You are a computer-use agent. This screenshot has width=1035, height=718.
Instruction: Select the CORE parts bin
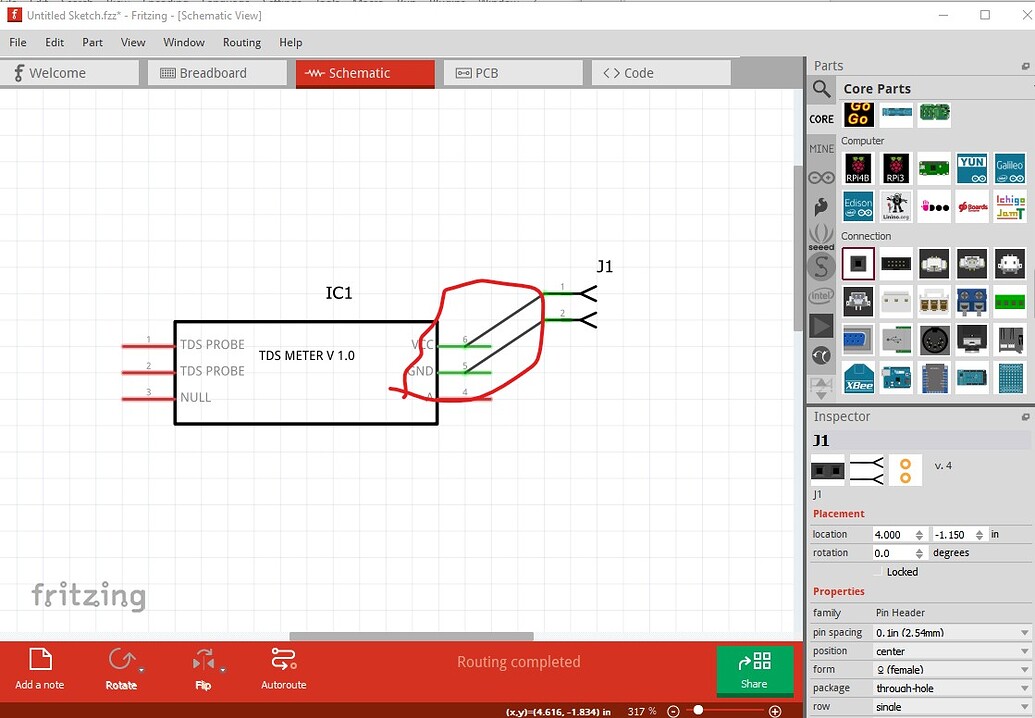pos(821,119)
